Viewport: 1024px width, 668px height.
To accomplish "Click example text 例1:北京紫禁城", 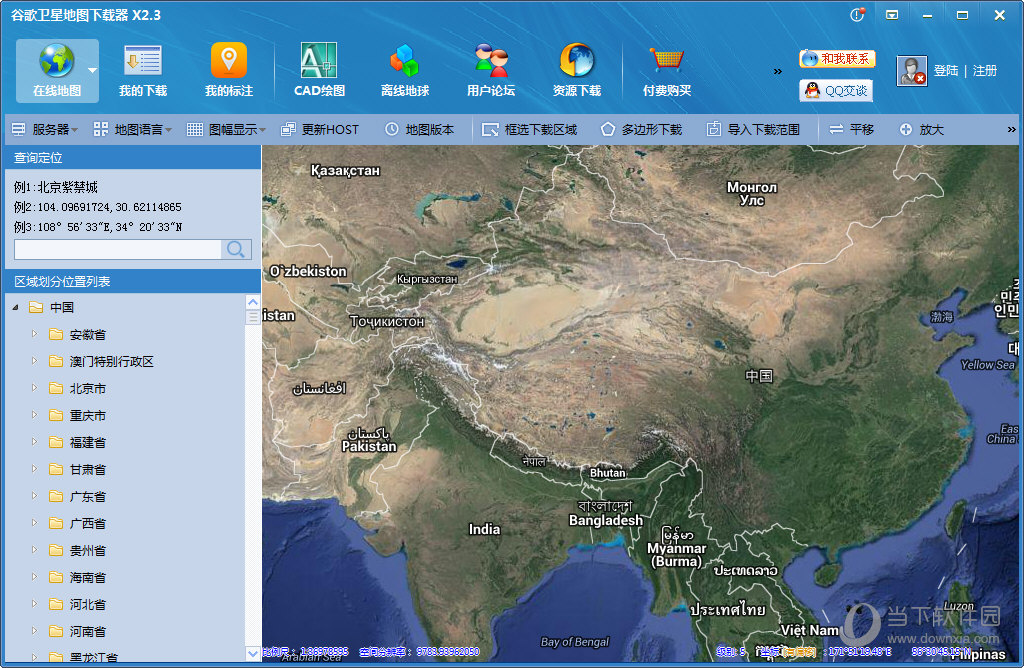I will pyautogui.click(x=56, y=187).
